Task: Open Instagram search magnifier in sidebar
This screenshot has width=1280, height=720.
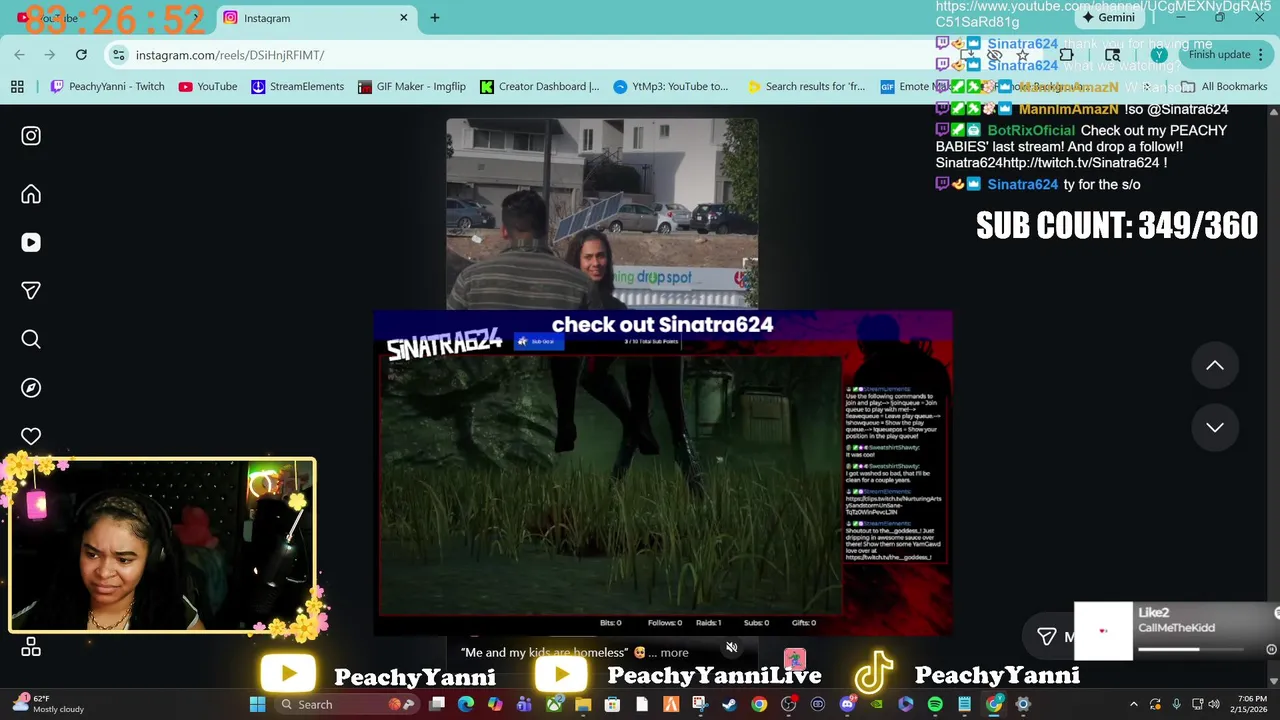Action: click(31, 339)
